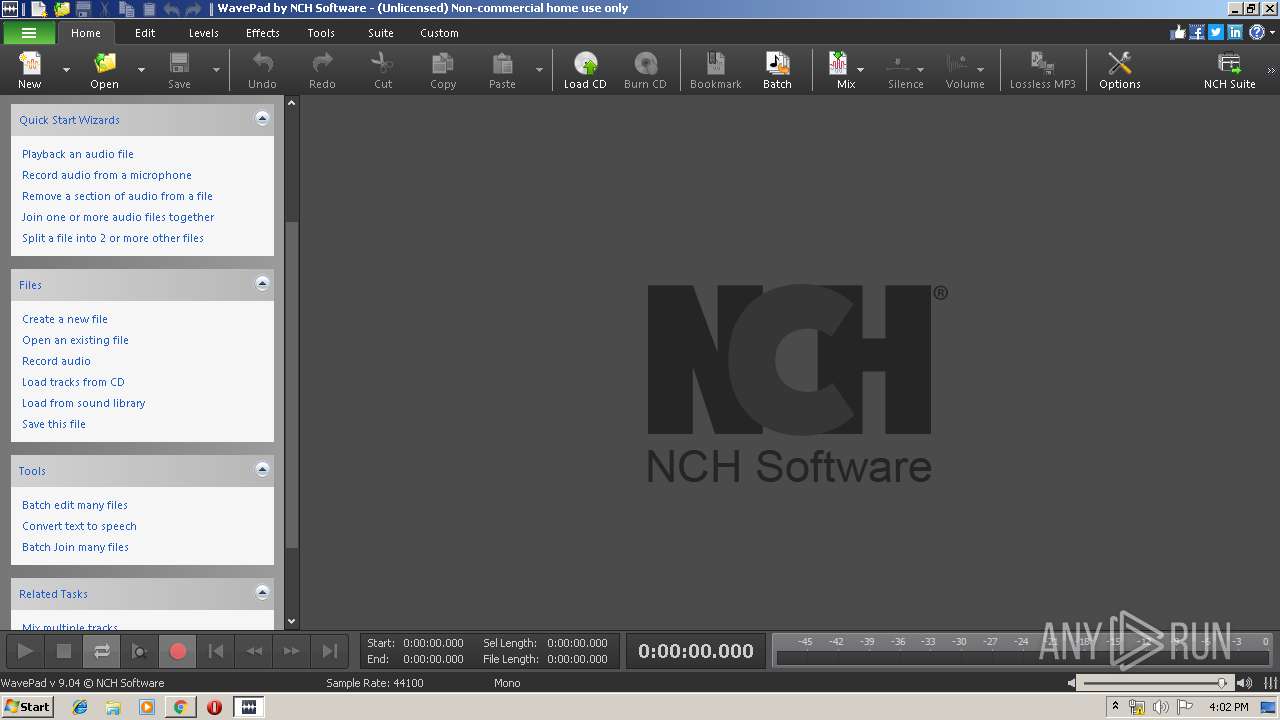Click the LinkedIn share icon

pos(1235,32)
